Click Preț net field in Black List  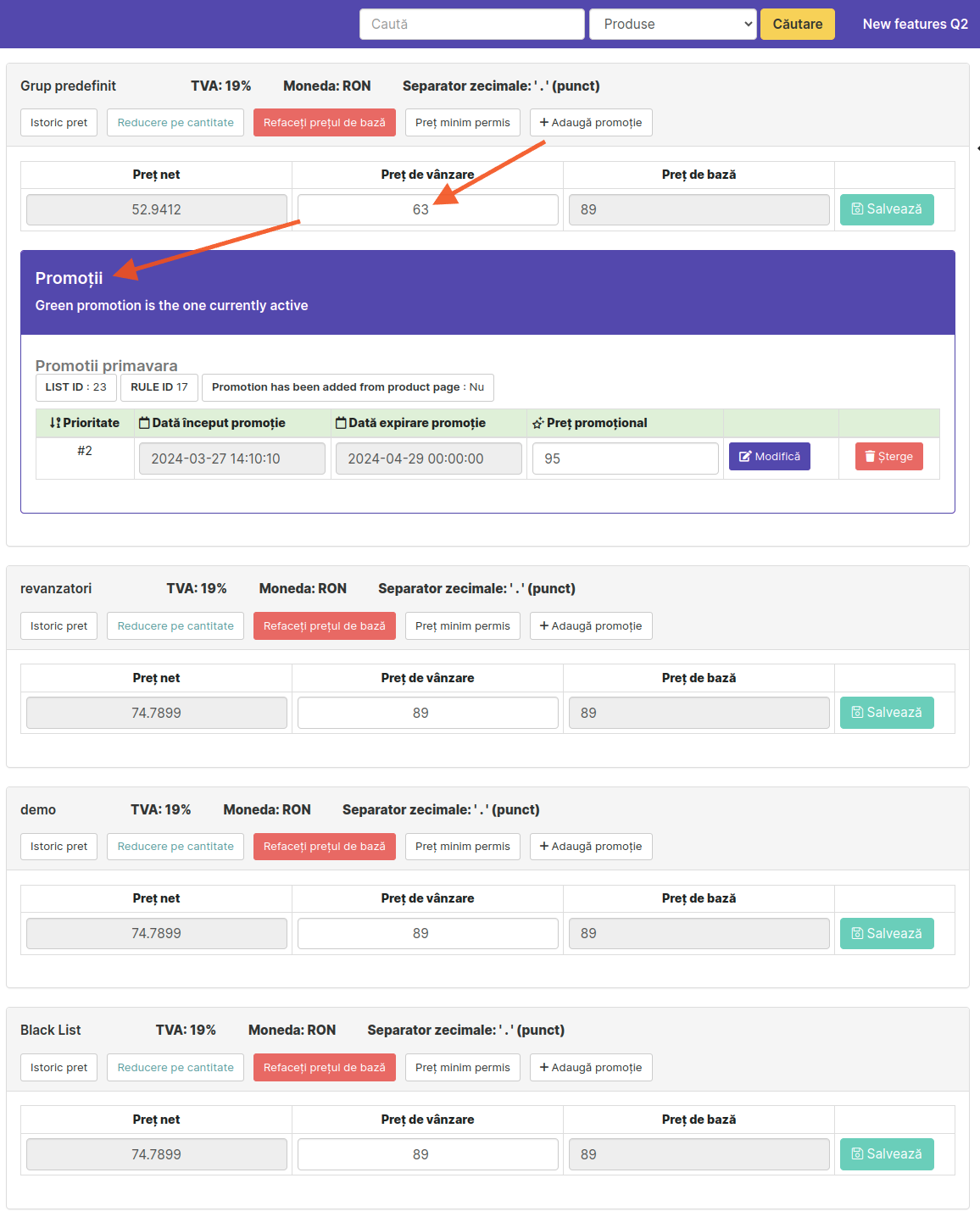point(157,1154)
